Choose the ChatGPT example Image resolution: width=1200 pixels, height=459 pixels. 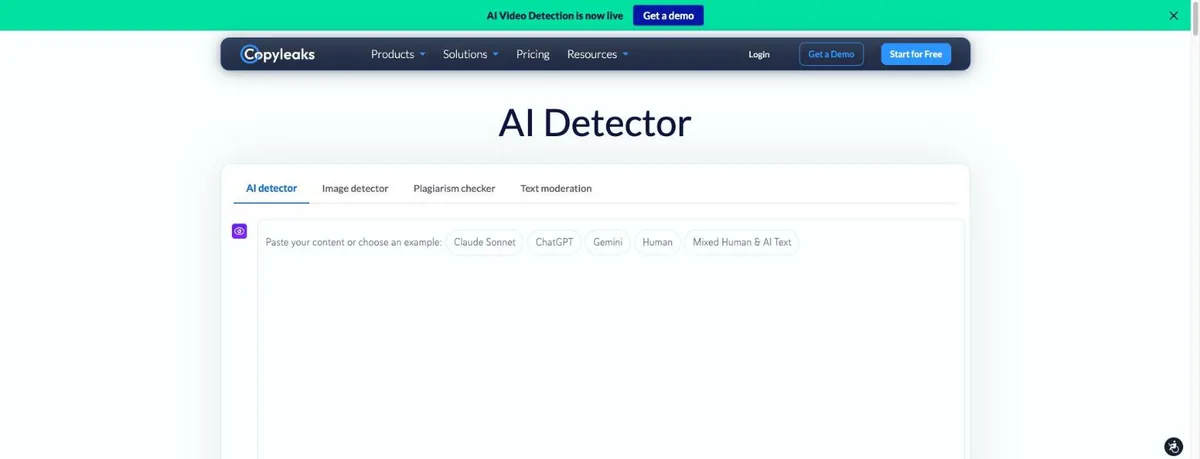click(x=554, y=242)
